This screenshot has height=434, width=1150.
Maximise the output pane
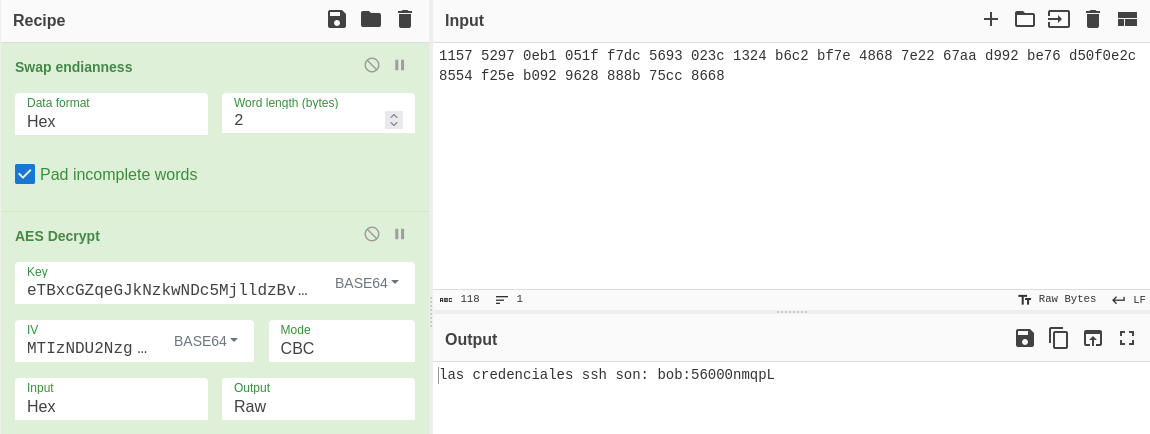coord(1127,338)
